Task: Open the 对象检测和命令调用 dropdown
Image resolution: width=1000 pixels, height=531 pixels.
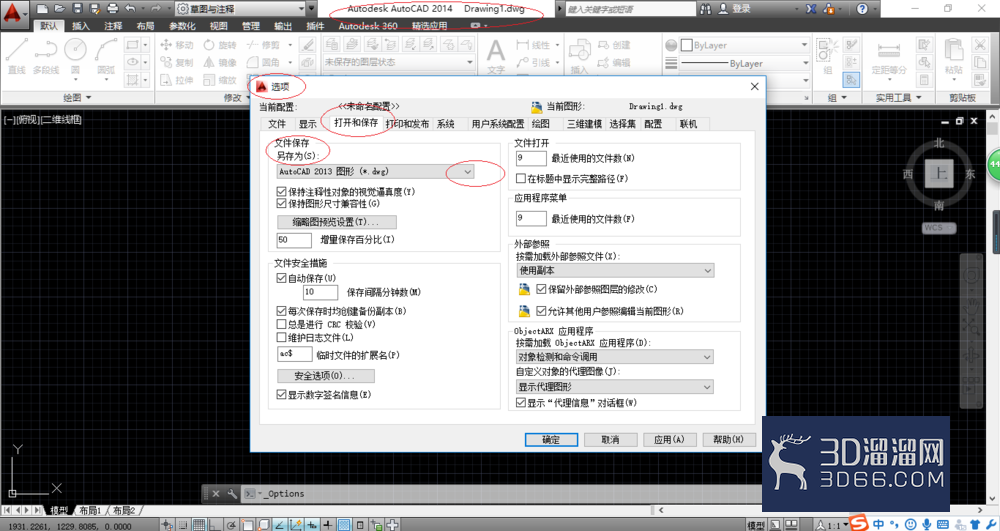Action: coord(615,357)
